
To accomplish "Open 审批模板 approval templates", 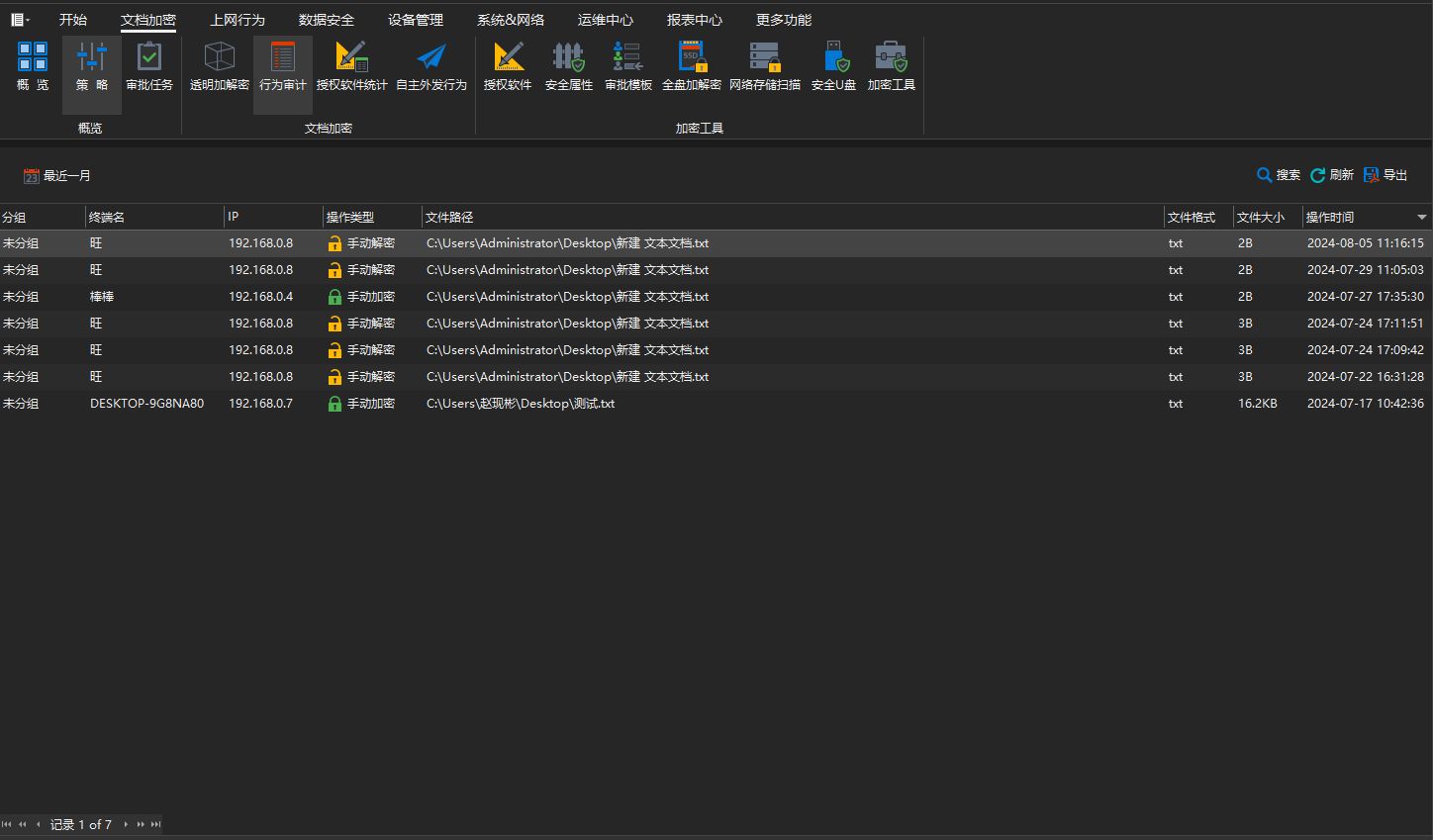I will click(628, 66).
